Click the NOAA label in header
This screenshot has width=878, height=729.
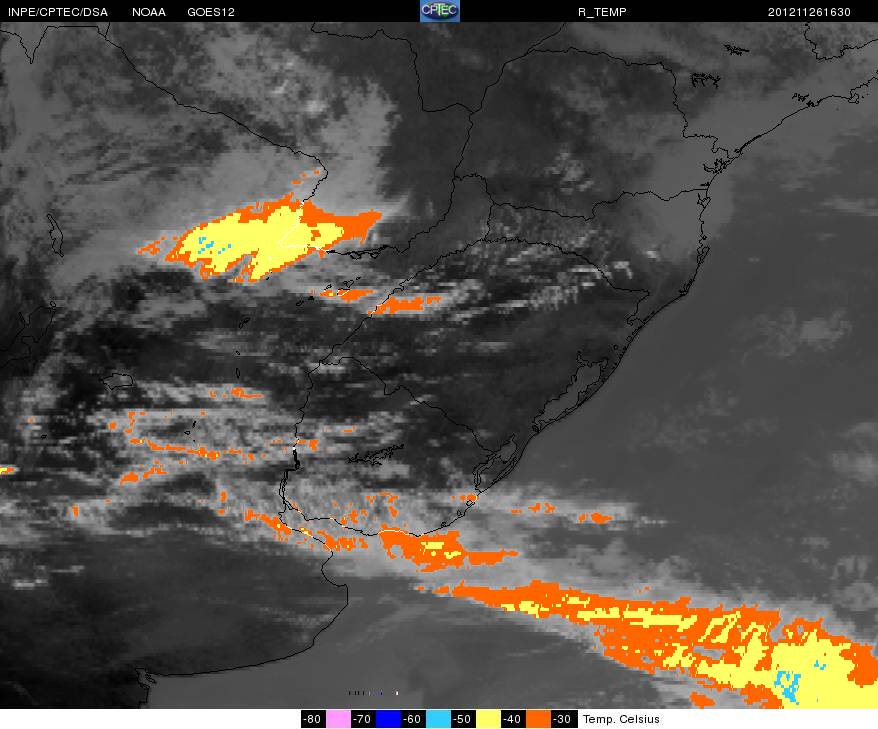[x=149, y=12]
